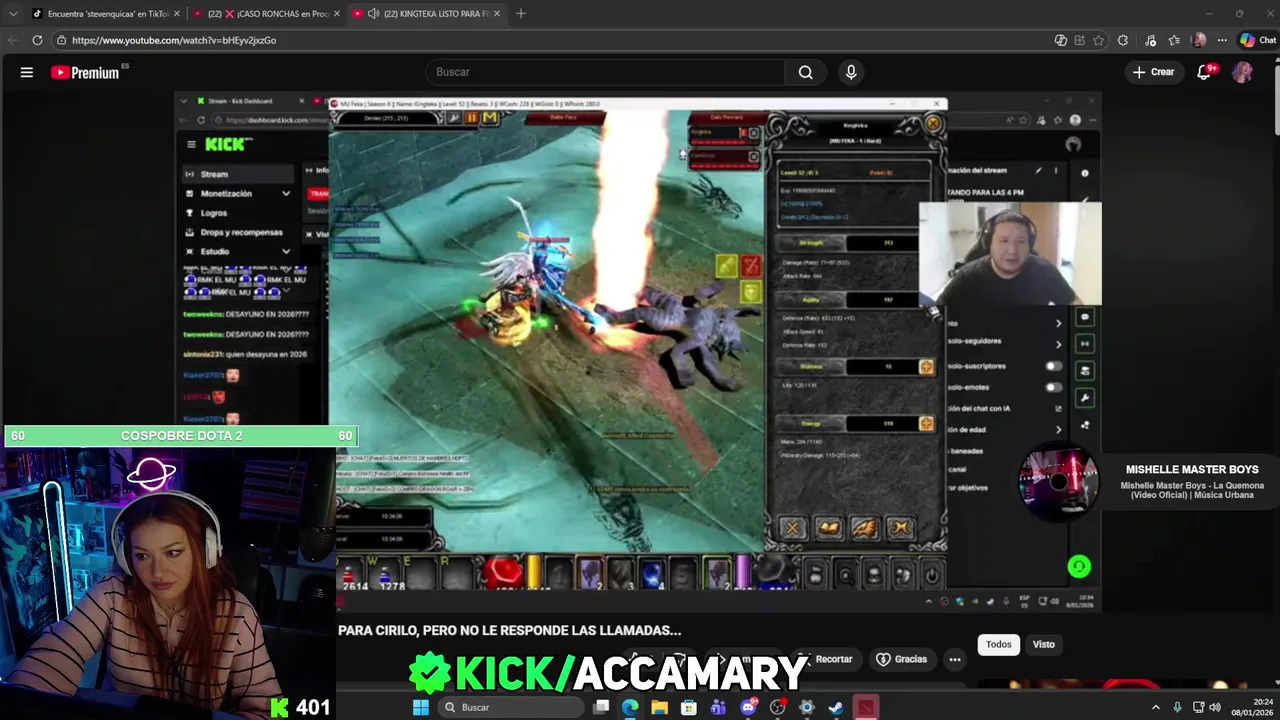Reload the page with refresh icon
Screen dimensions: 1280x720
click(37, 40)
